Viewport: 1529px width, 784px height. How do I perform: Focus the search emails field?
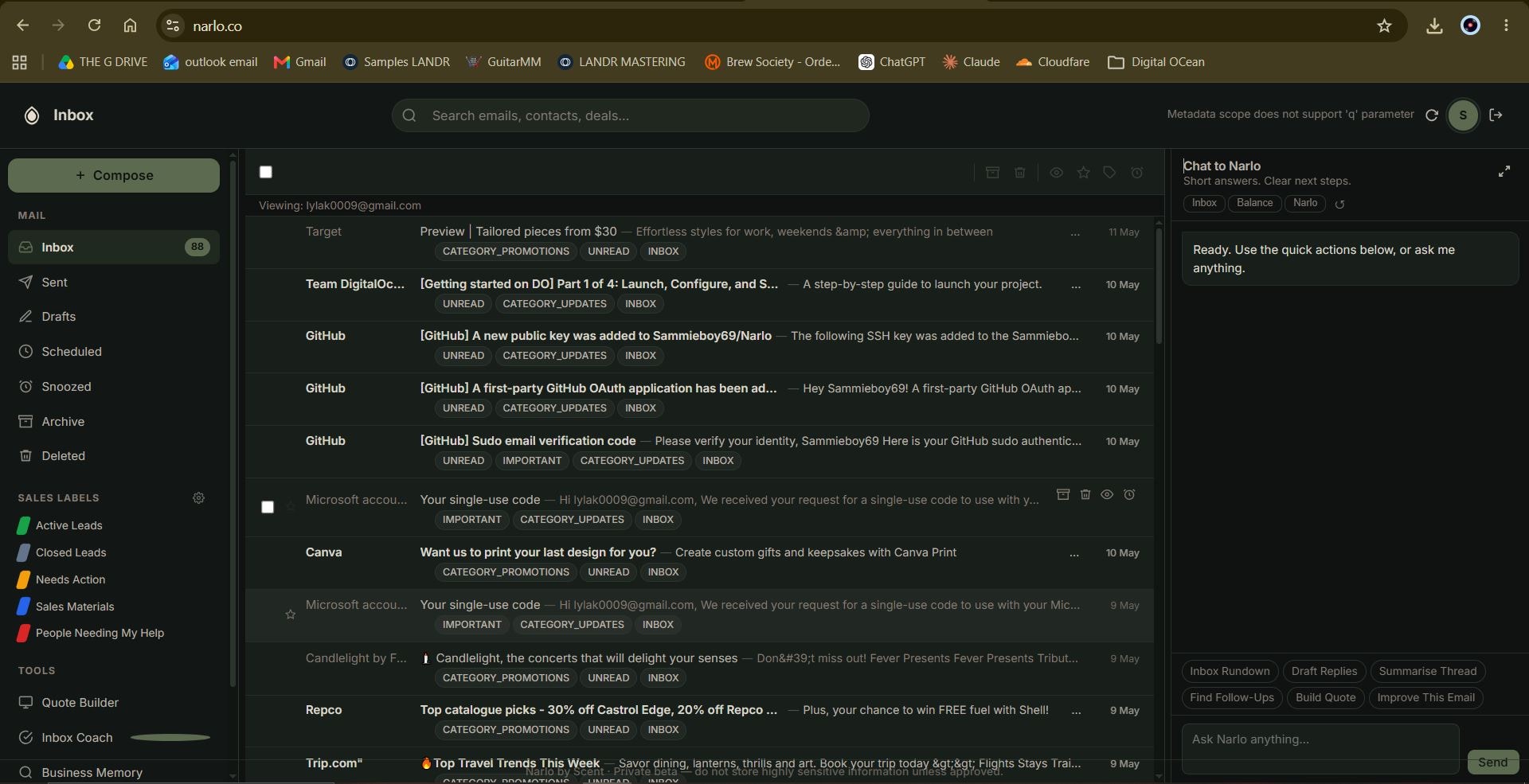click(x=630, y=115)
